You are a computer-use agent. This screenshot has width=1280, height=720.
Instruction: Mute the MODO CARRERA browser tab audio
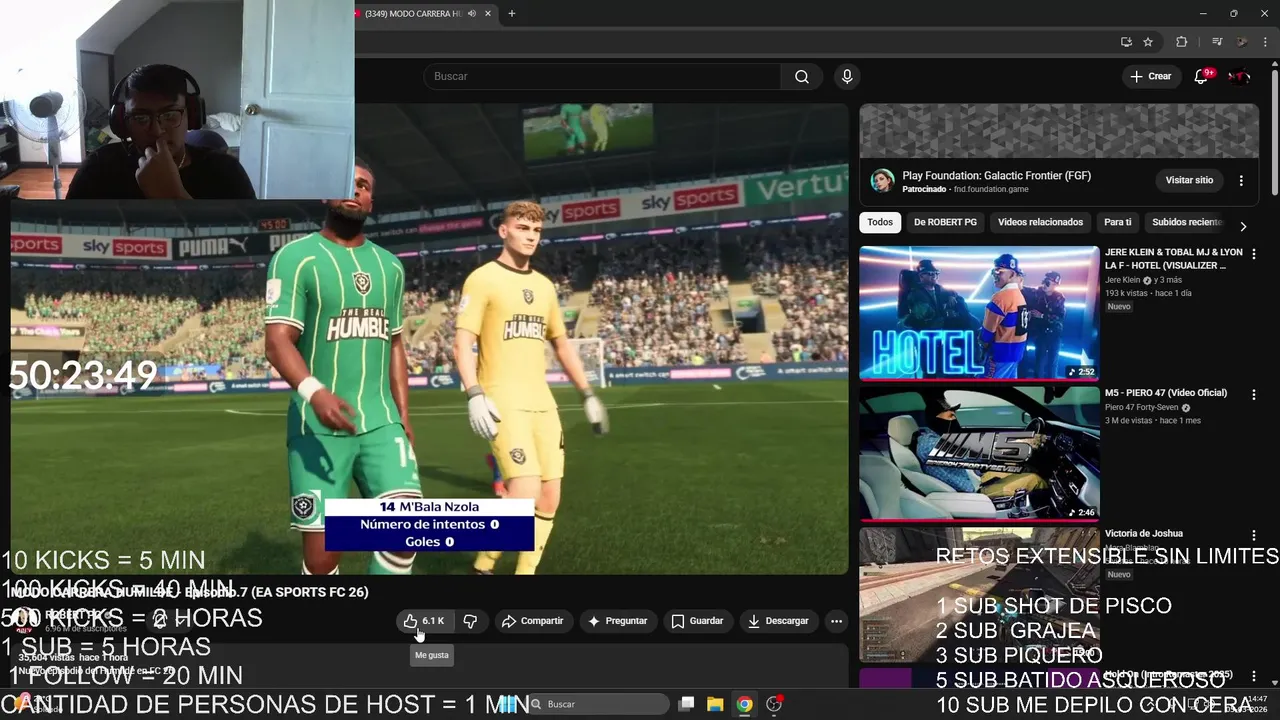point(472,14)
